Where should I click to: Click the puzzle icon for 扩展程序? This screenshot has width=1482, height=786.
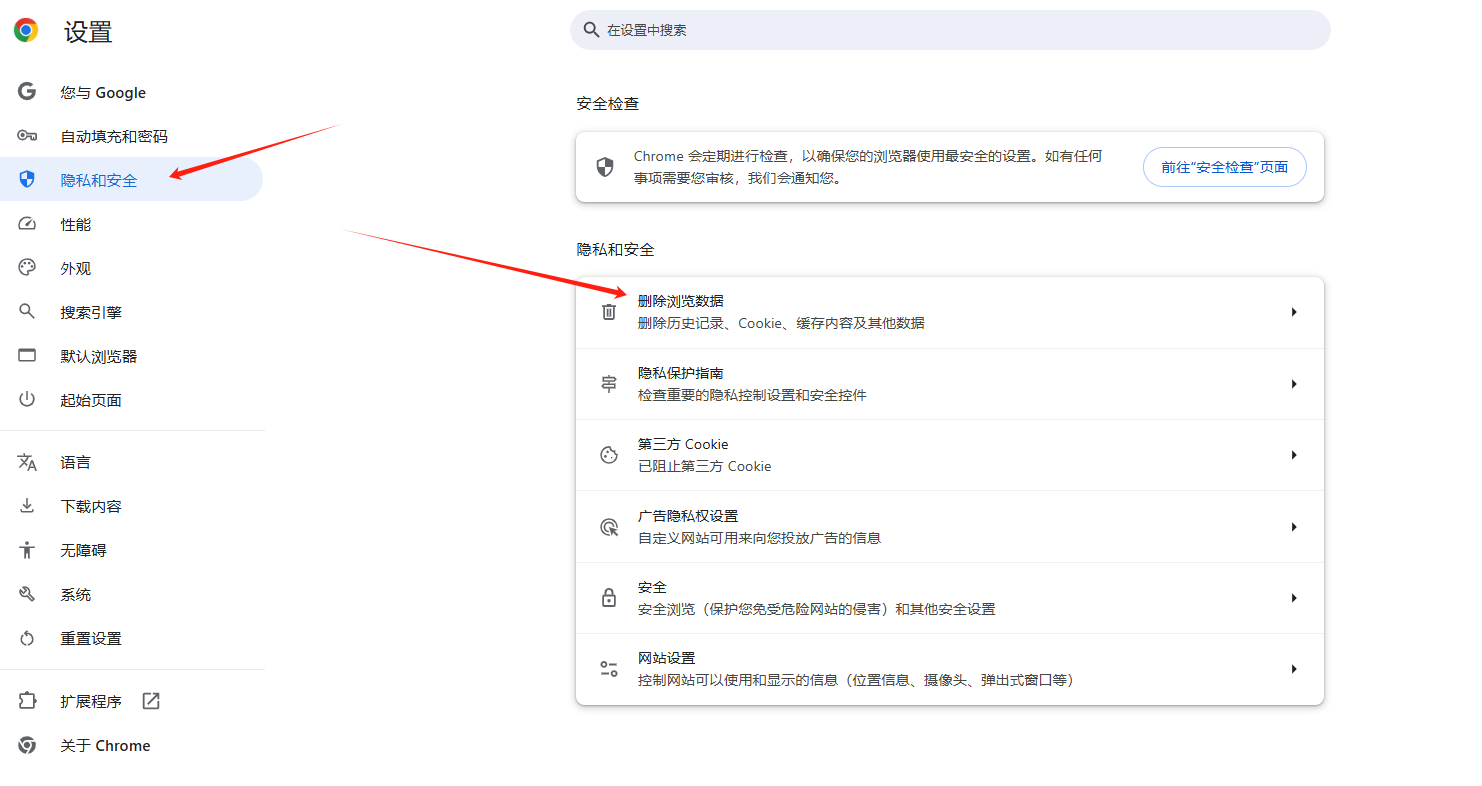pos(27,701)
